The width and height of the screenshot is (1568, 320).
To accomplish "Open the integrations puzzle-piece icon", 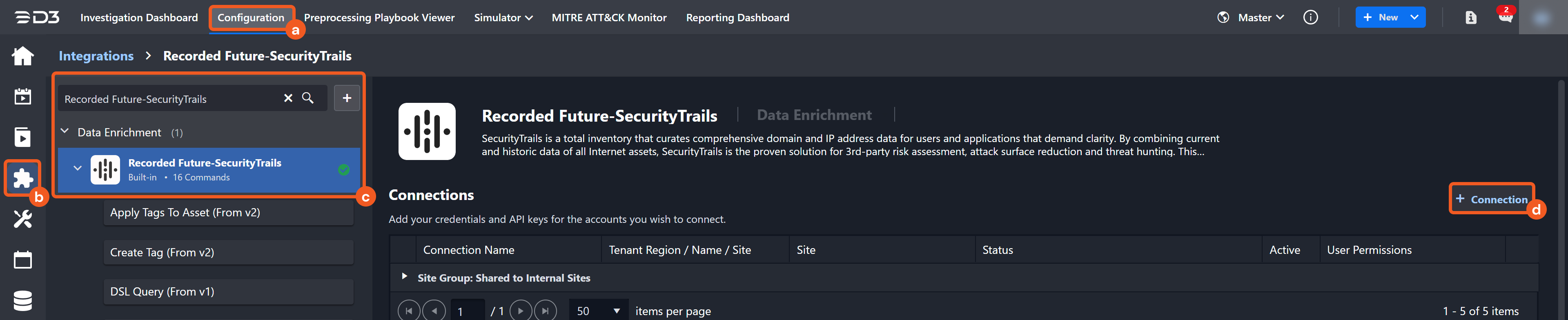I will pos(22,178).
